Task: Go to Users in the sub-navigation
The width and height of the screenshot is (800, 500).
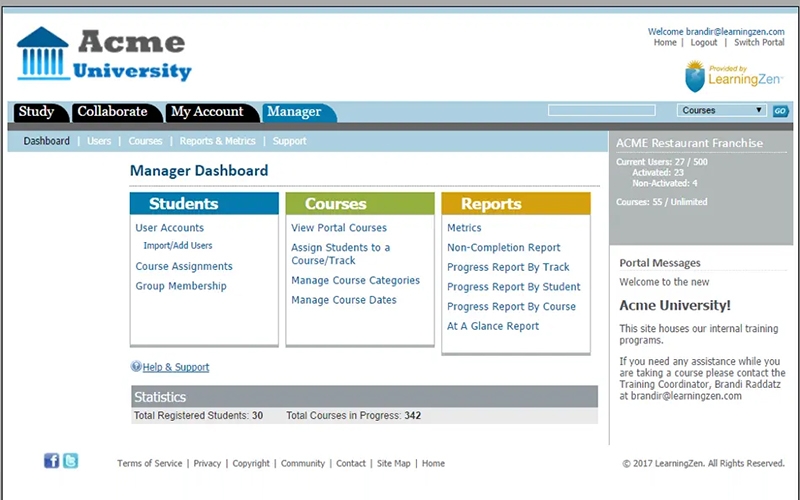Action: (99, 141)
